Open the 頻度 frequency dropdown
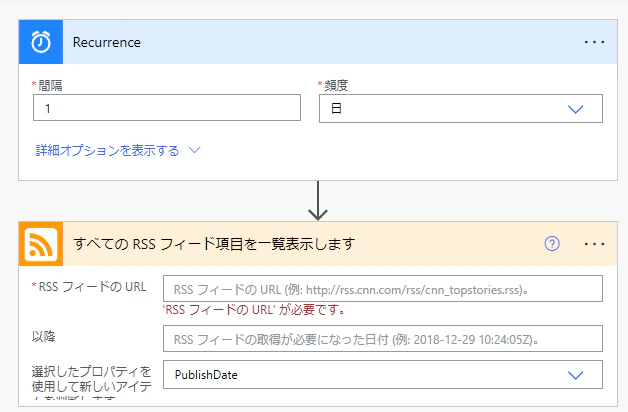The height and width of the screenshot is (412, 628). point(461,109)
